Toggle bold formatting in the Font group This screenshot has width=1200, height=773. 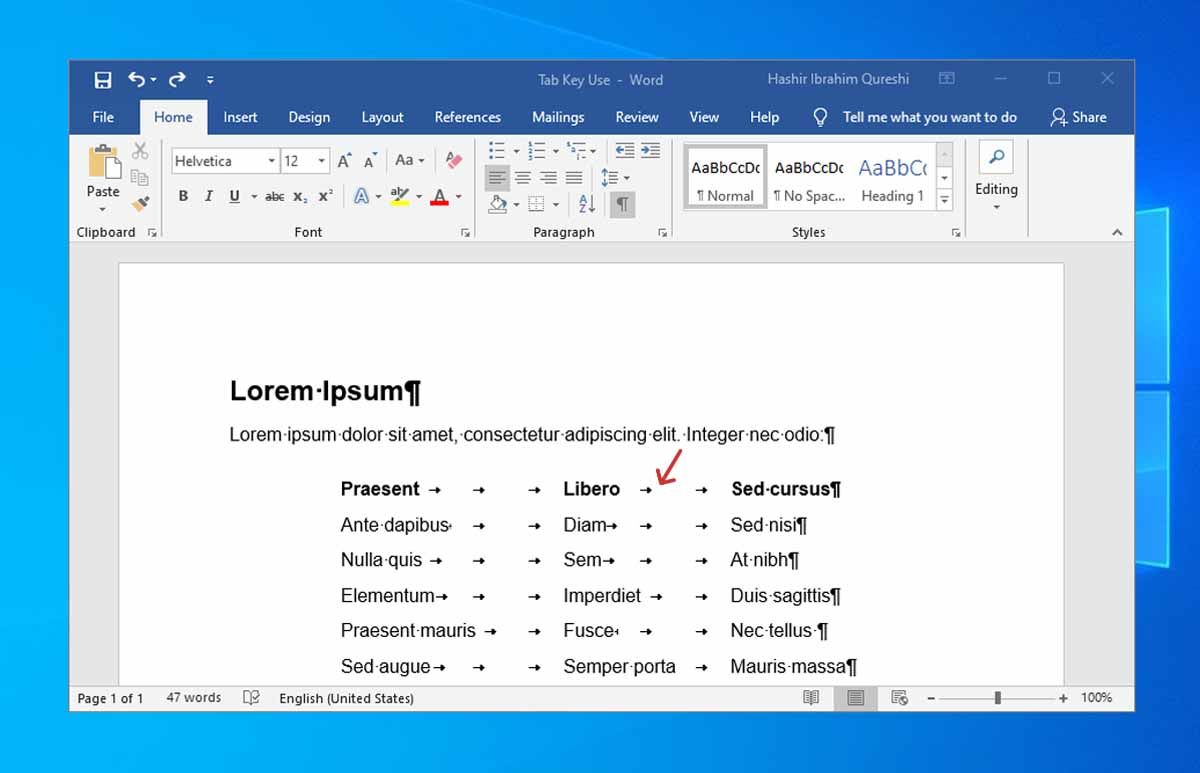click(183, 196)
